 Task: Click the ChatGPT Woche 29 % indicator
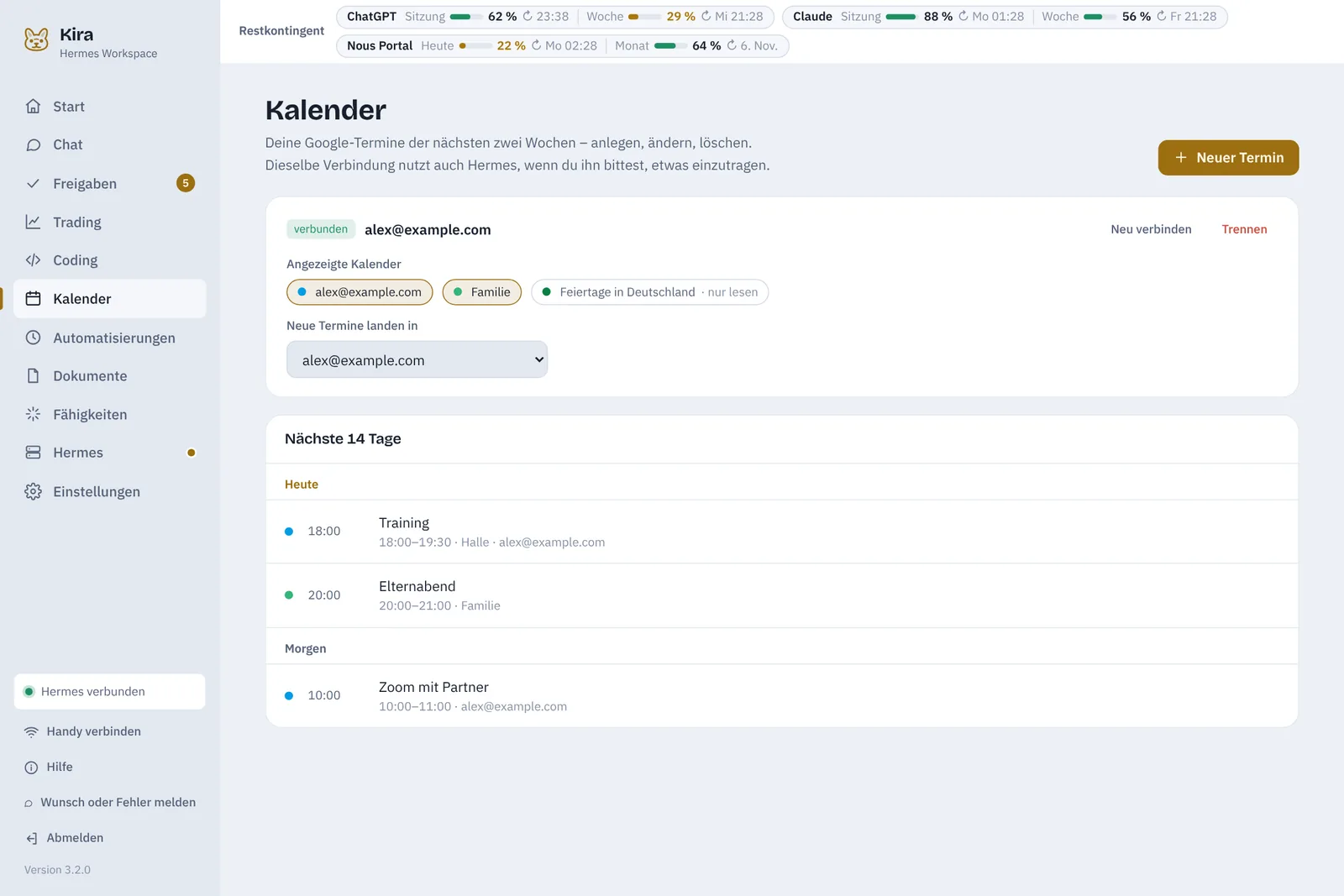[x=675, y=17]
